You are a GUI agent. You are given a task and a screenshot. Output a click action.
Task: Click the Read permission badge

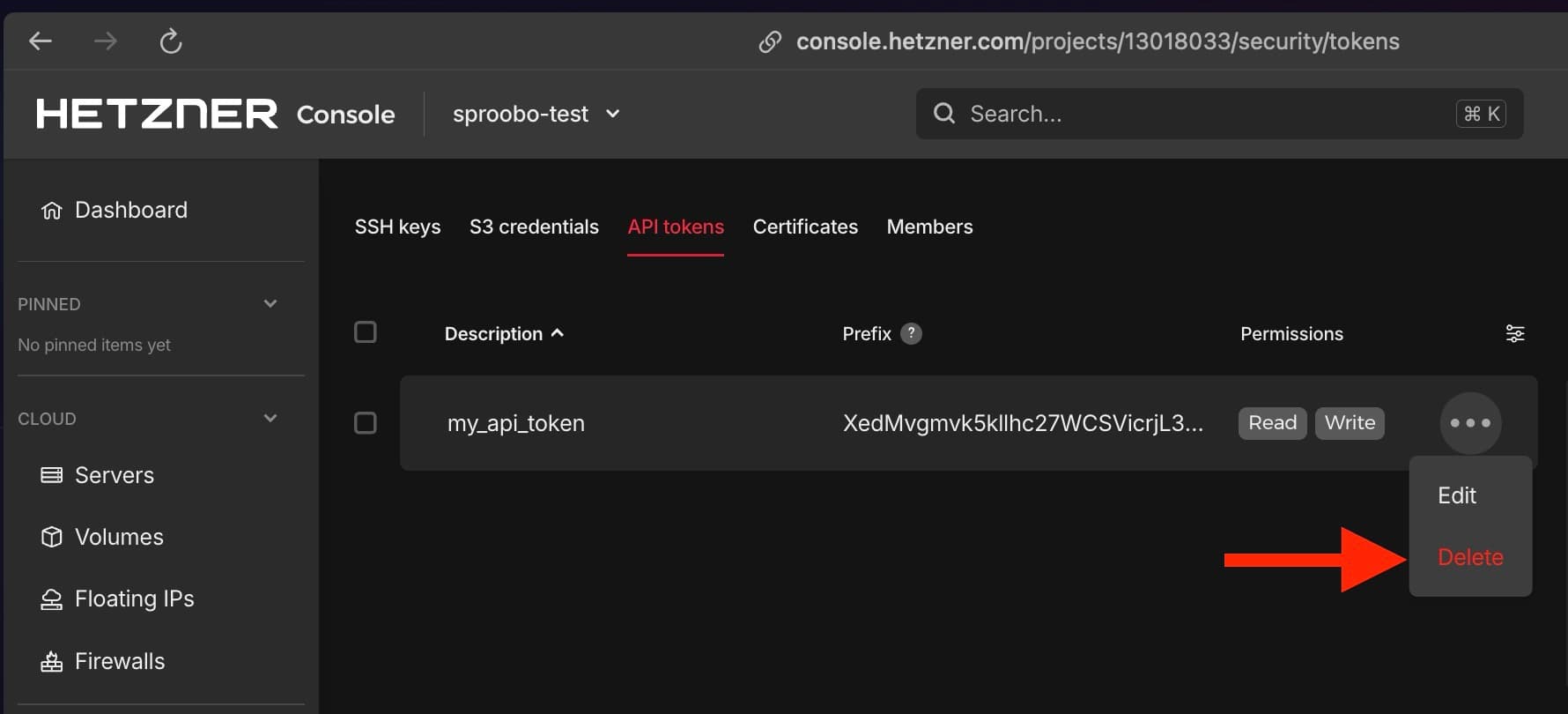tap(1272, 423)
